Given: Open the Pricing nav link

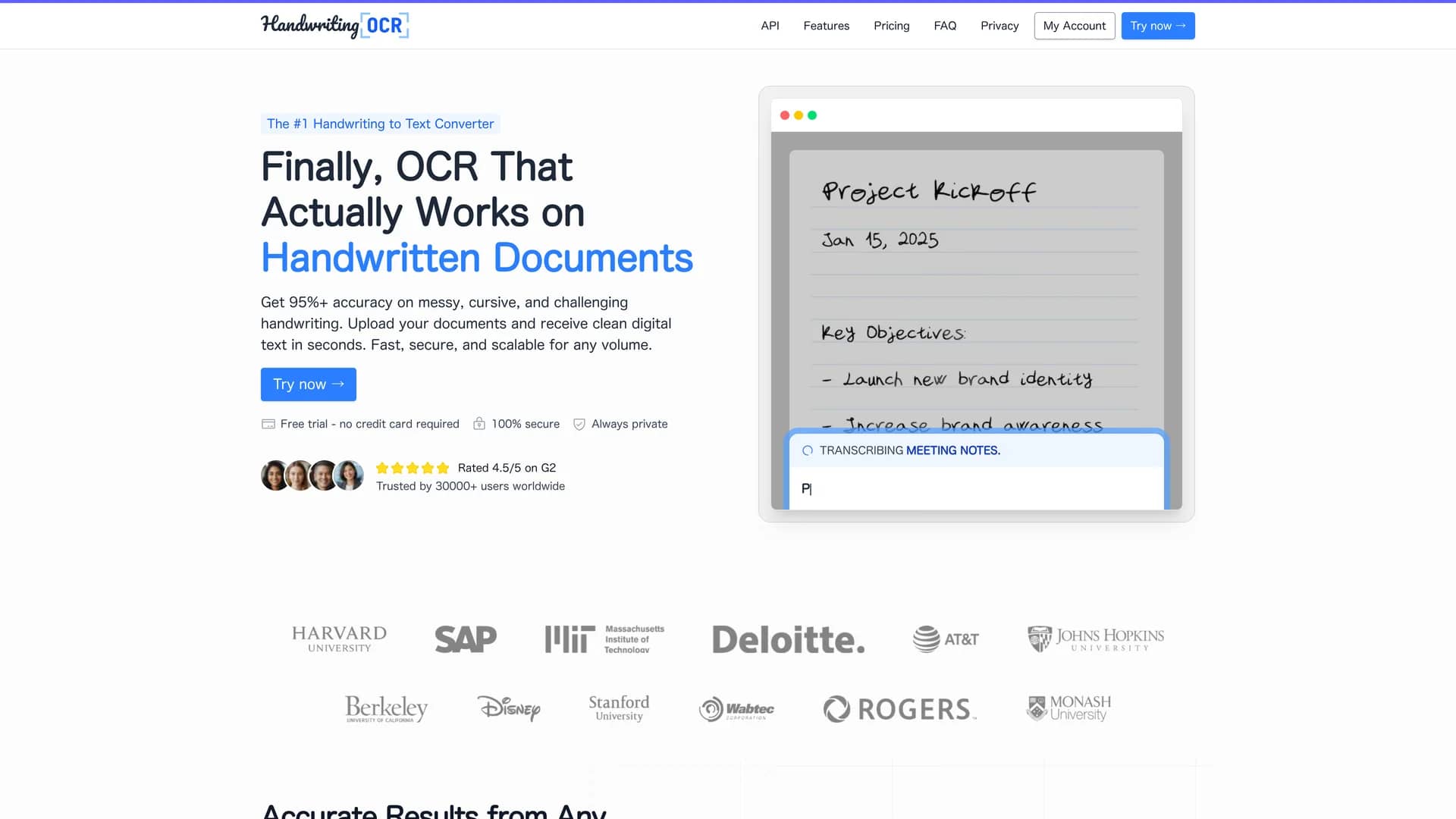Looking at the screenshot, I should (891, 26).
